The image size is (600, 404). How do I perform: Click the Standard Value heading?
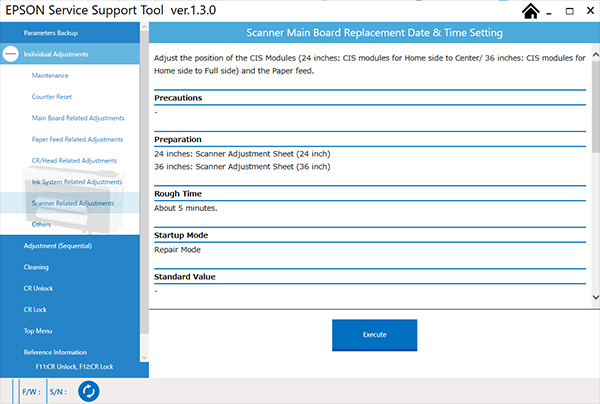click(x=185, y=277)
